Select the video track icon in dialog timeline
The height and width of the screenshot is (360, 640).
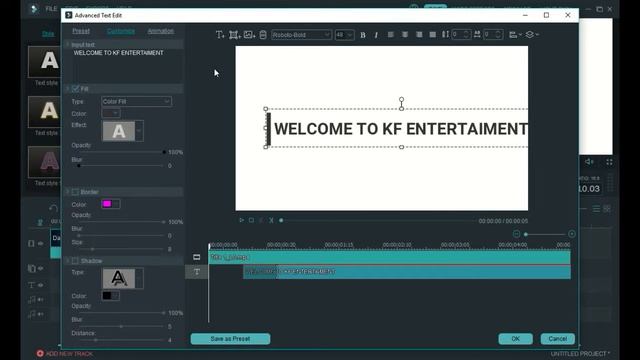(x=197, y=257)
